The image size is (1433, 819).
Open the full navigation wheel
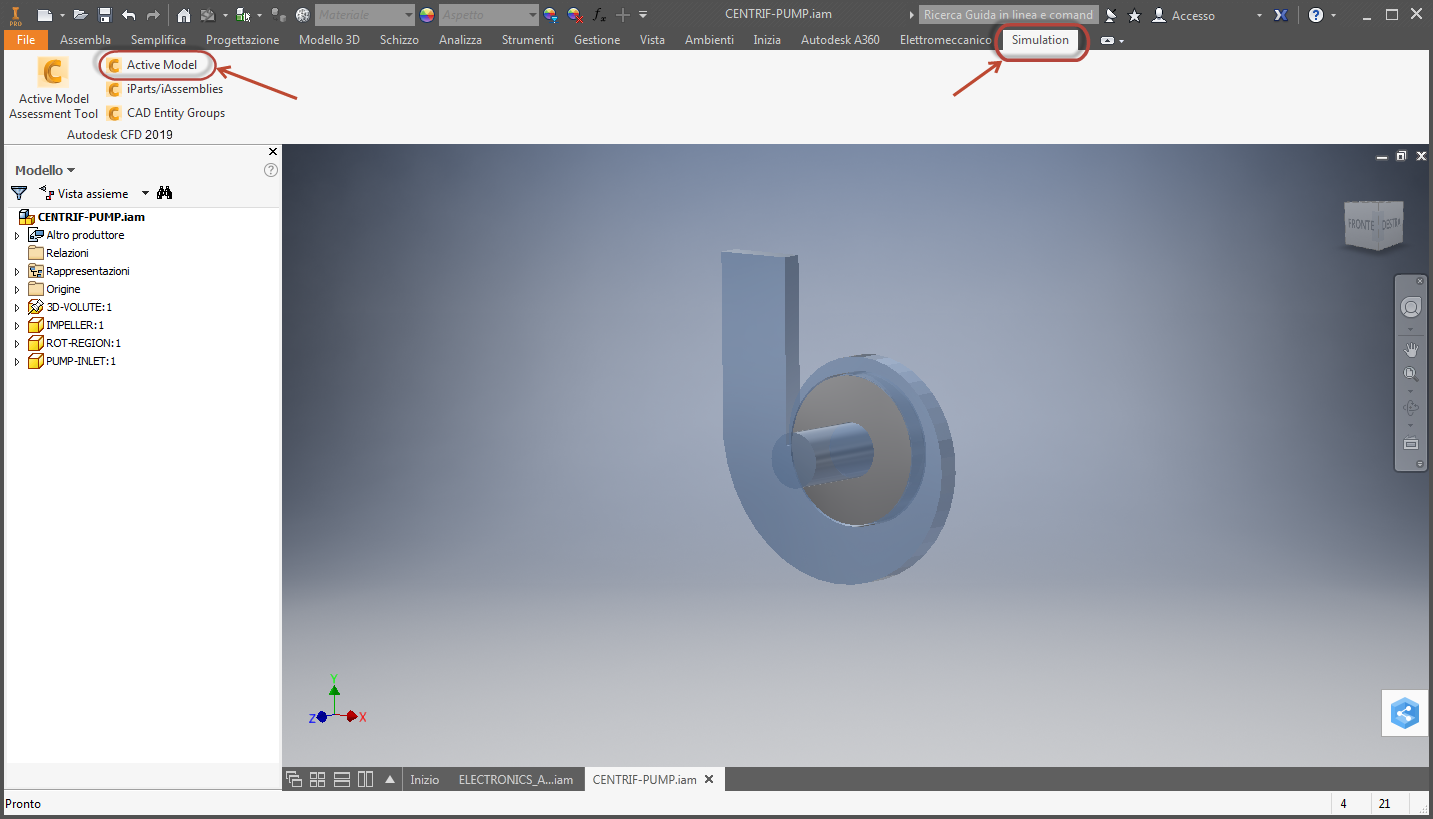pos(1411,306)
